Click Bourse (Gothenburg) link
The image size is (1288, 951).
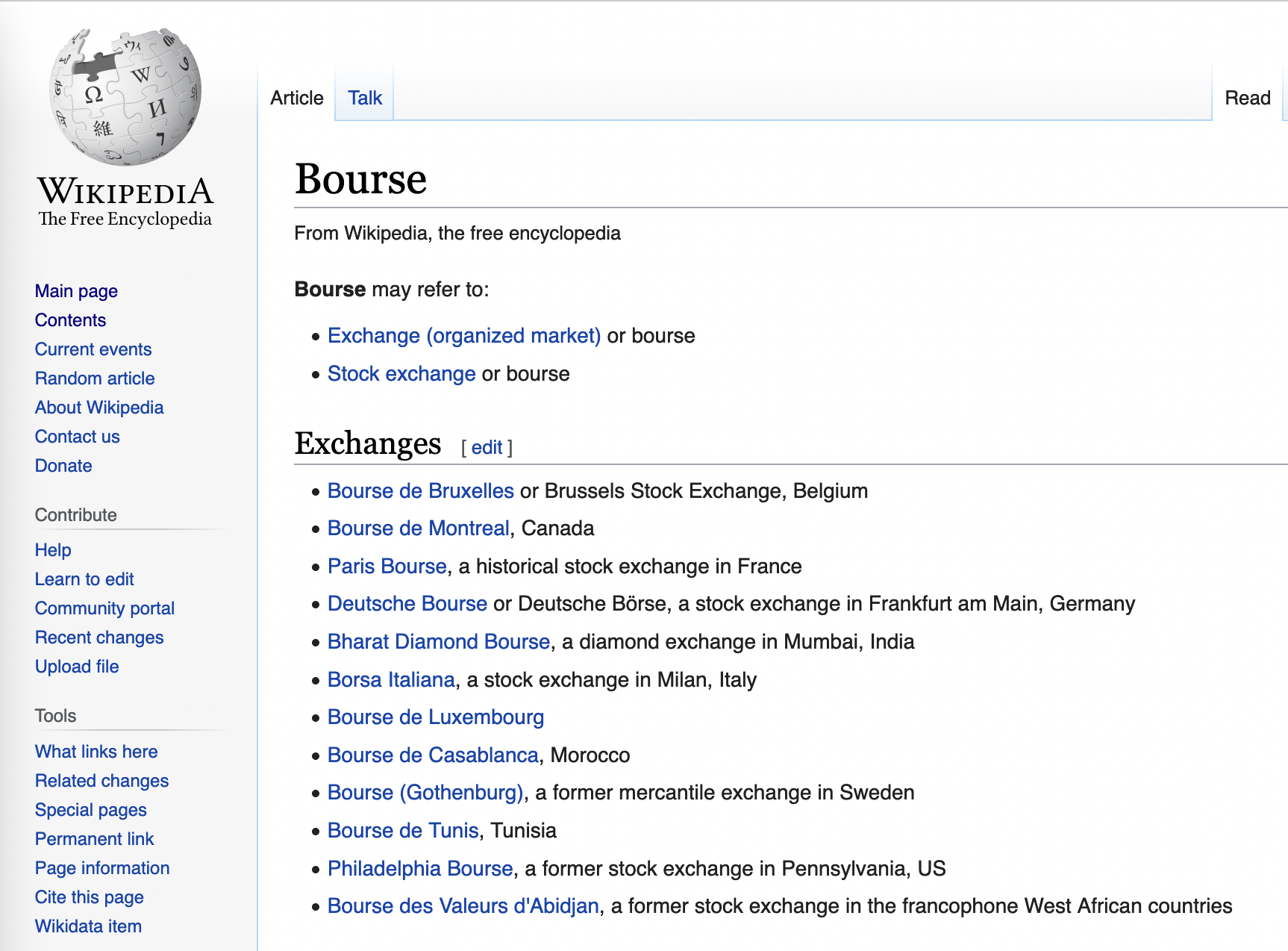(x=425, y=793)
